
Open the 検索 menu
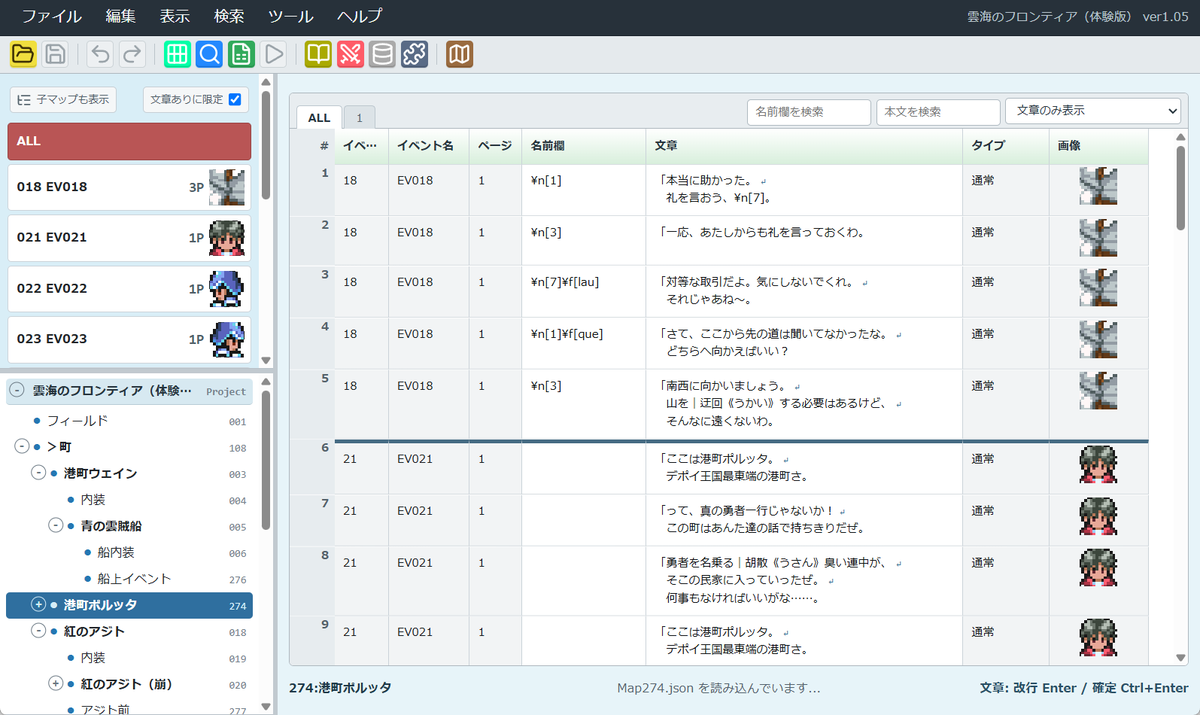coord(229,17)
